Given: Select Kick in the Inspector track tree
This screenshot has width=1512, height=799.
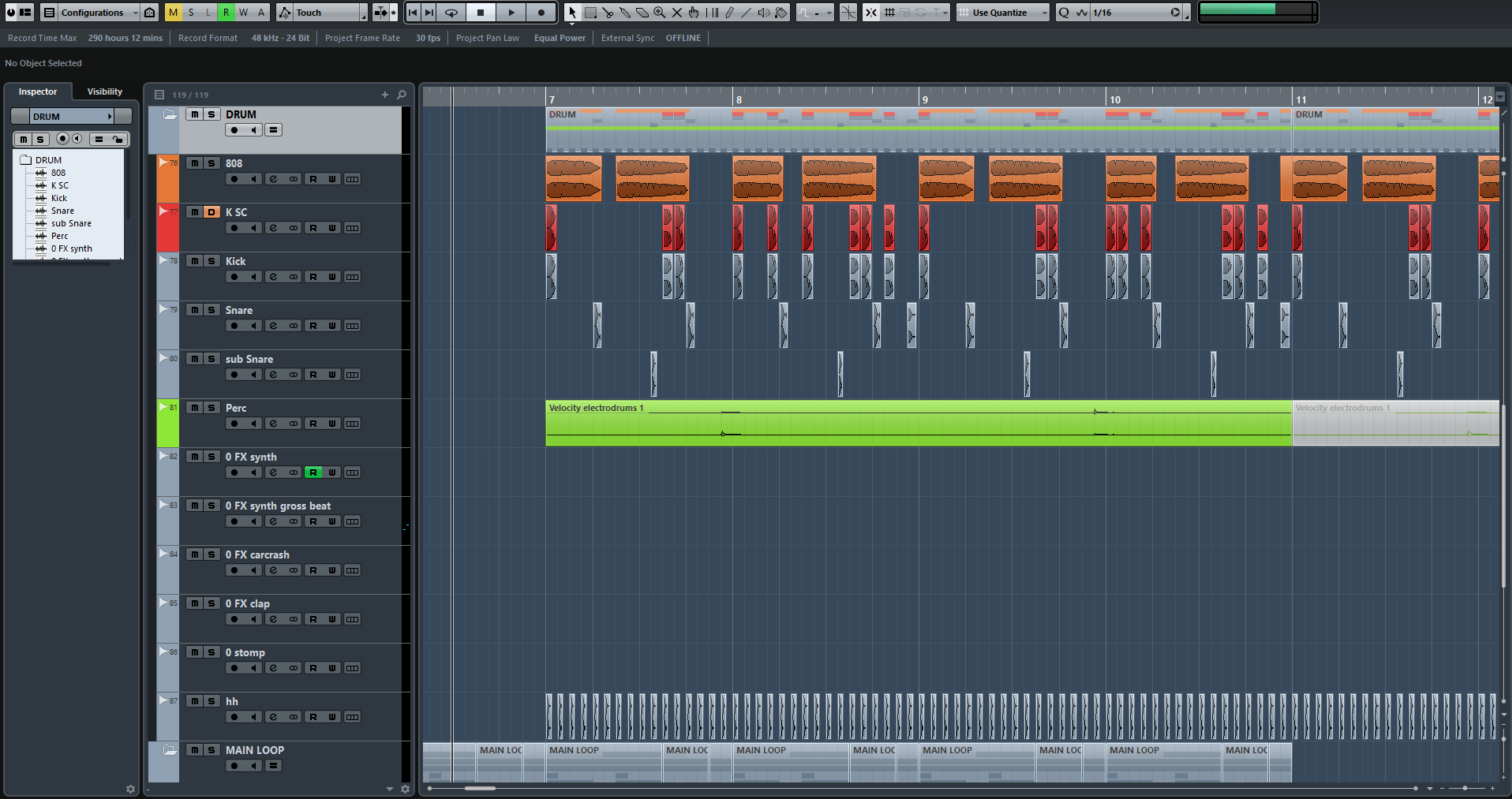Looking at the screenshot, I should point(59,198).
